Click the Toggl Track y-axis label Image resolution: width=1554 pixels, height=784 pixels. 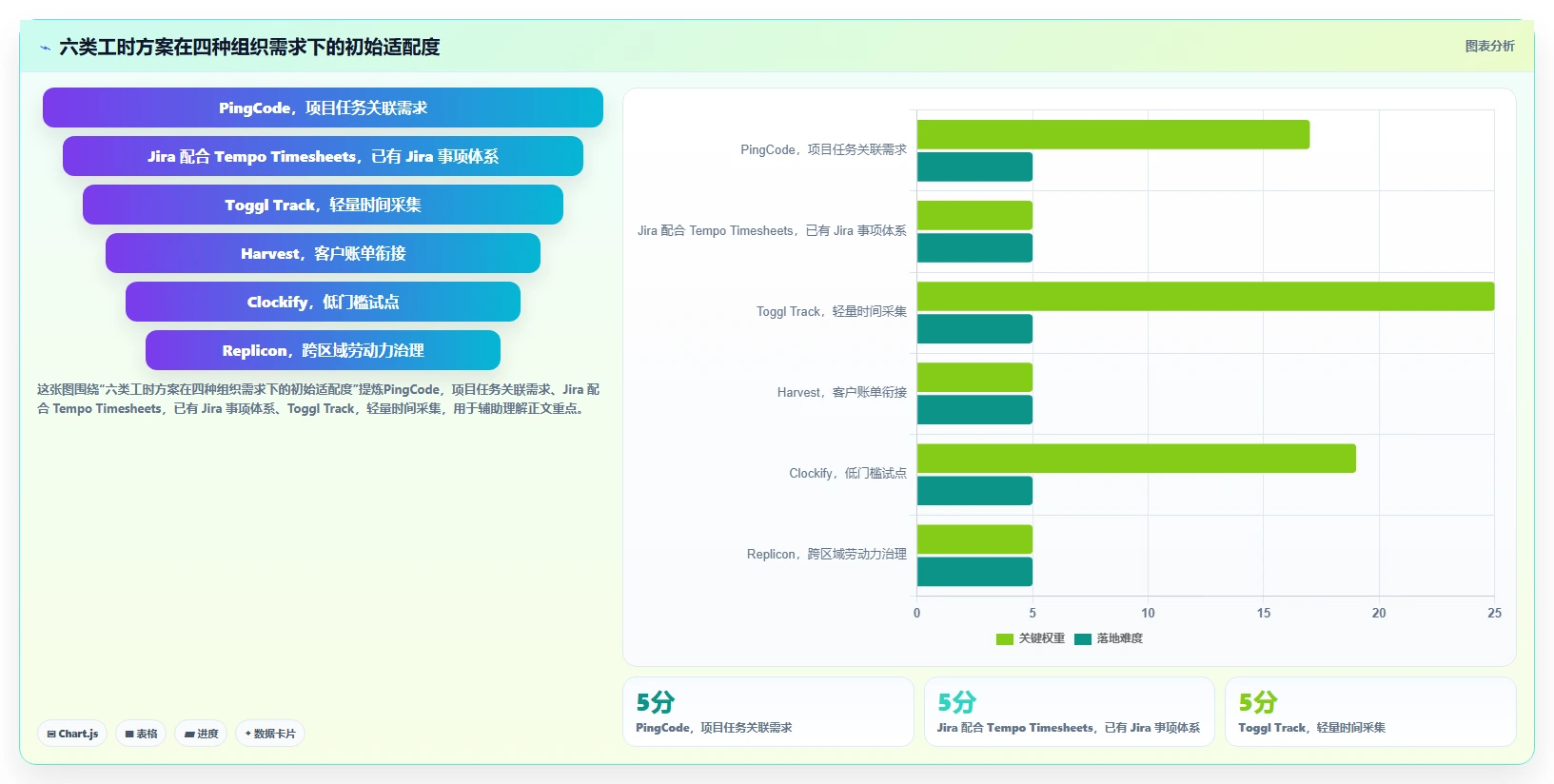tap(832, 311)
